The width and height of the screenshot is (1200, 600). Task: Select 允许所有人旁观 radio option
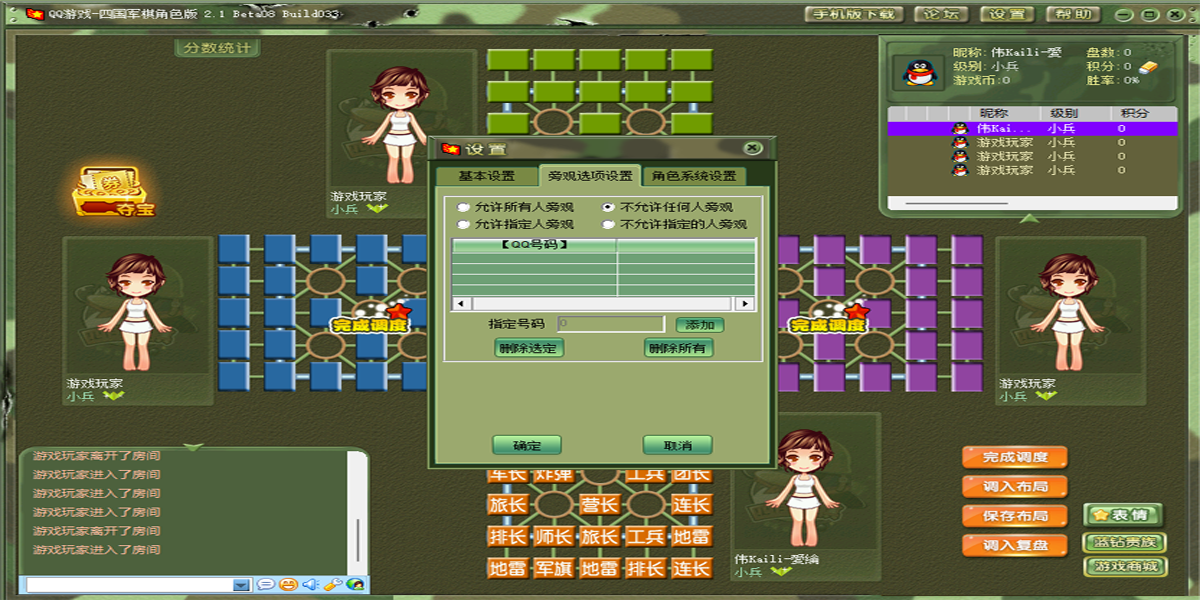click(463, 207)
